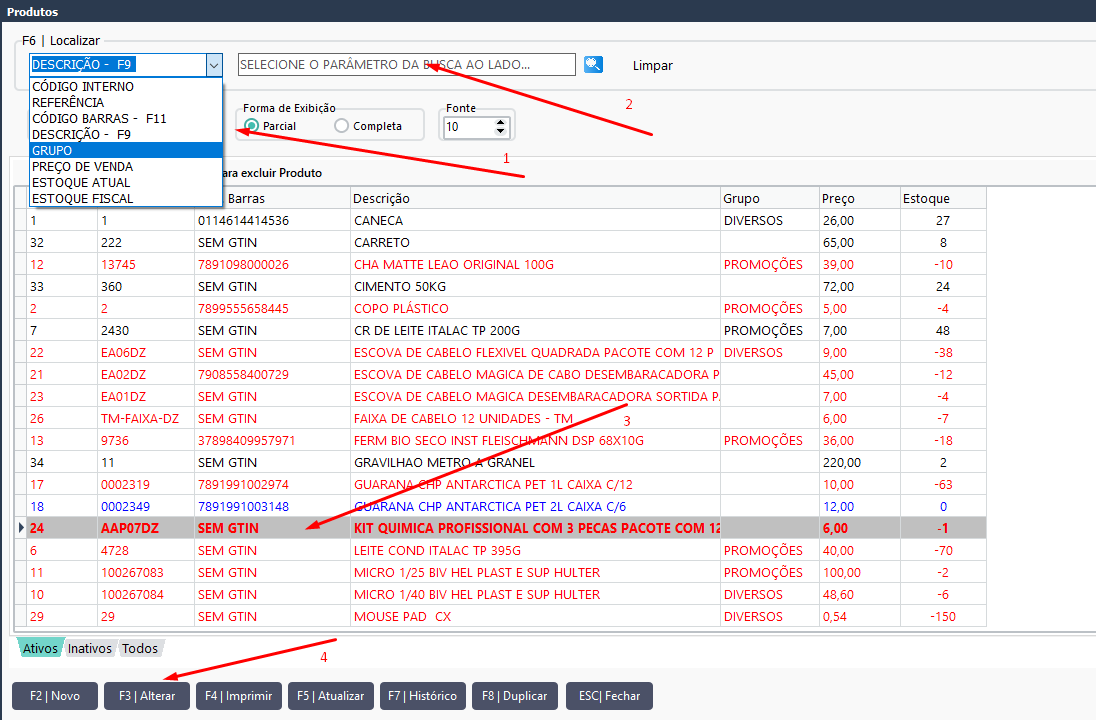Click price cell 48,60
The height and width of the screenshot is (720, 1096).
click(x=860, y=595)
